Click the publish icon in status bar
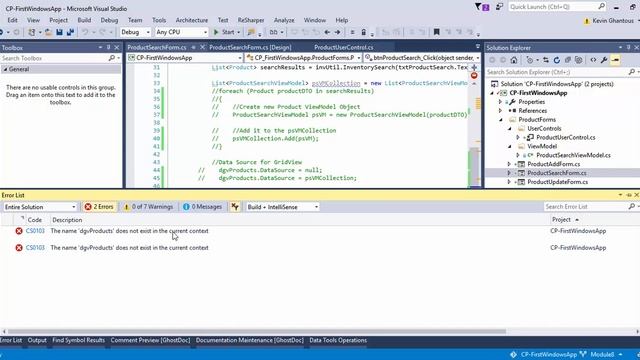 point(513,354)
